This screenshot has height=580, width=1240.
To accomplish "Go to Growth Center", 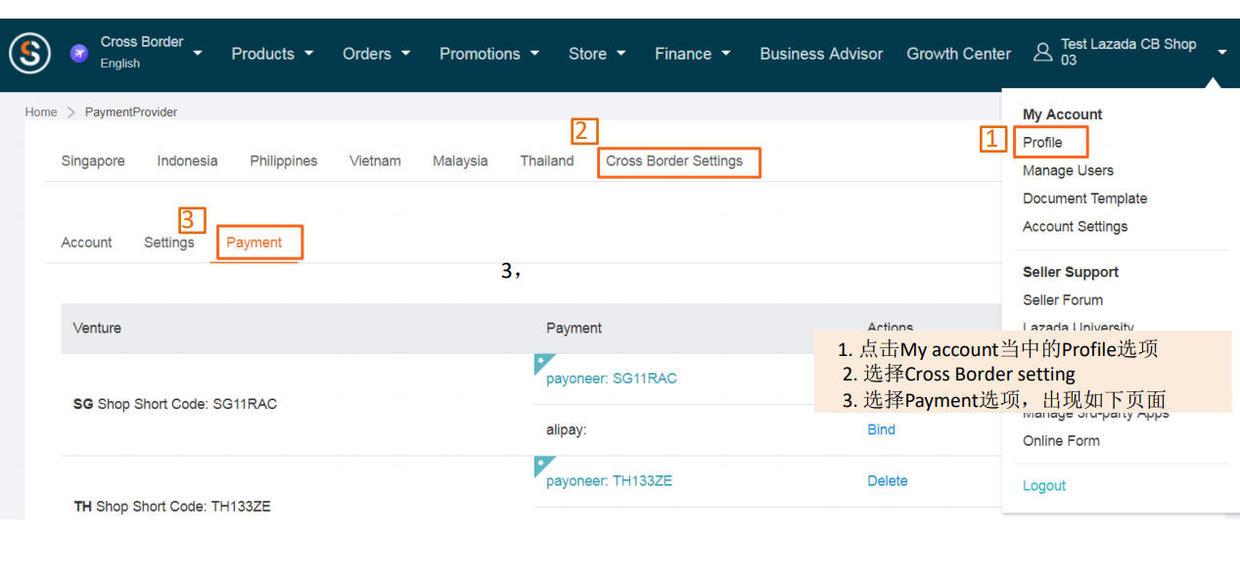I will pyautogui.click(x=958, y=54).
